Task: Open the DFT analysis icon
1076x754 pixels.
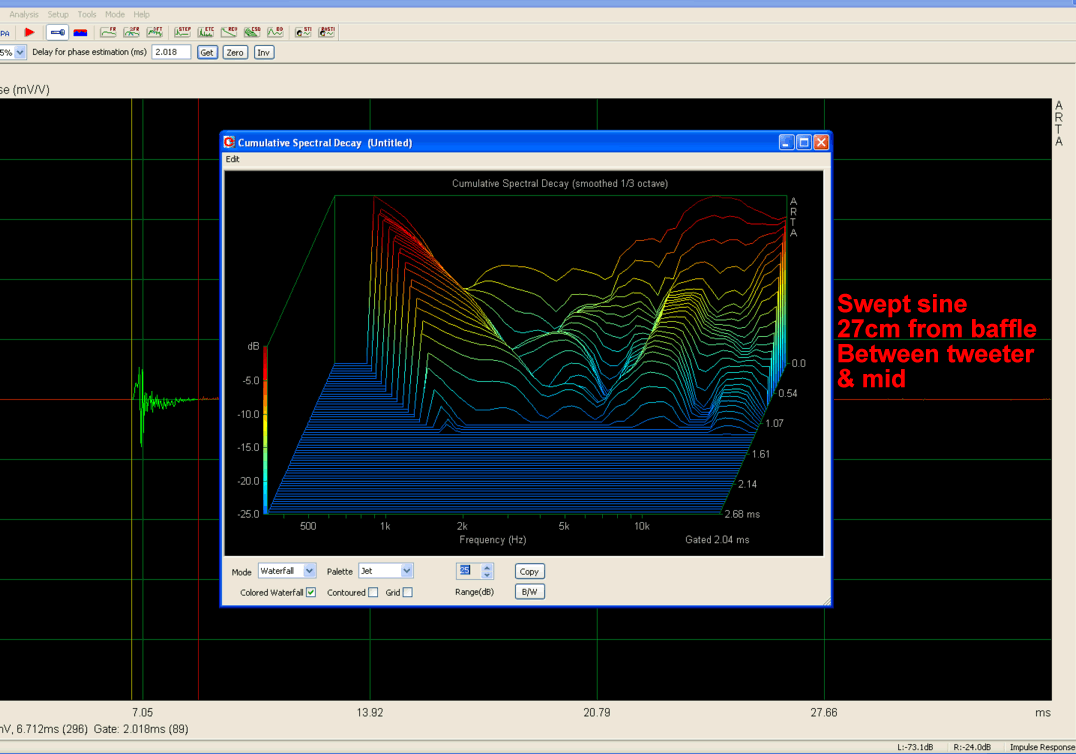Action: pyautogui.click(x=154, y=32)
